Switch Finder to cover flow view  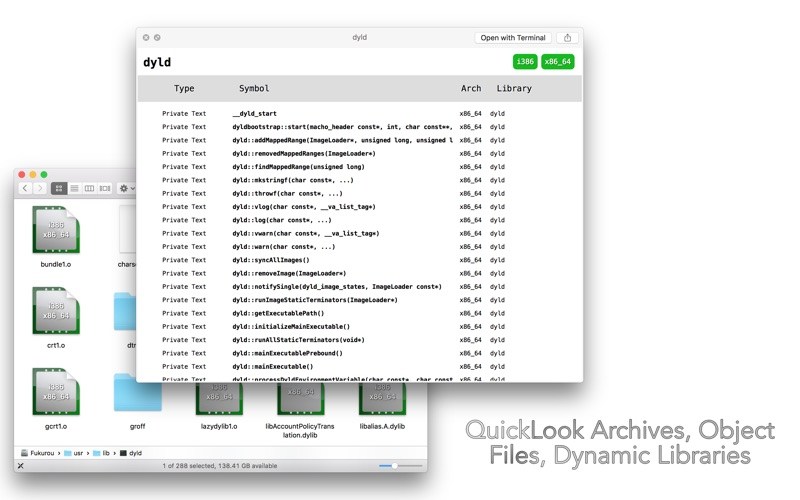(x=105, y=188)
